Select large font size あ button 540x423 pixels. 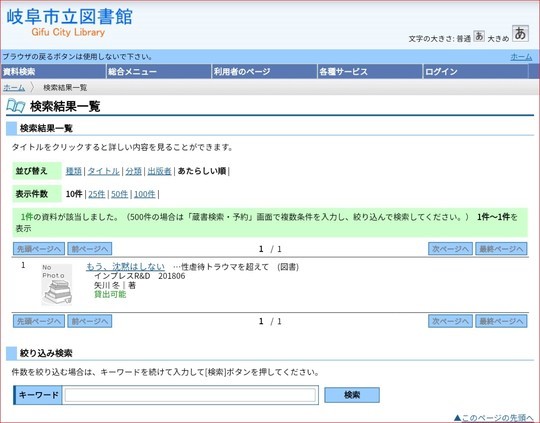pos(520,33)
